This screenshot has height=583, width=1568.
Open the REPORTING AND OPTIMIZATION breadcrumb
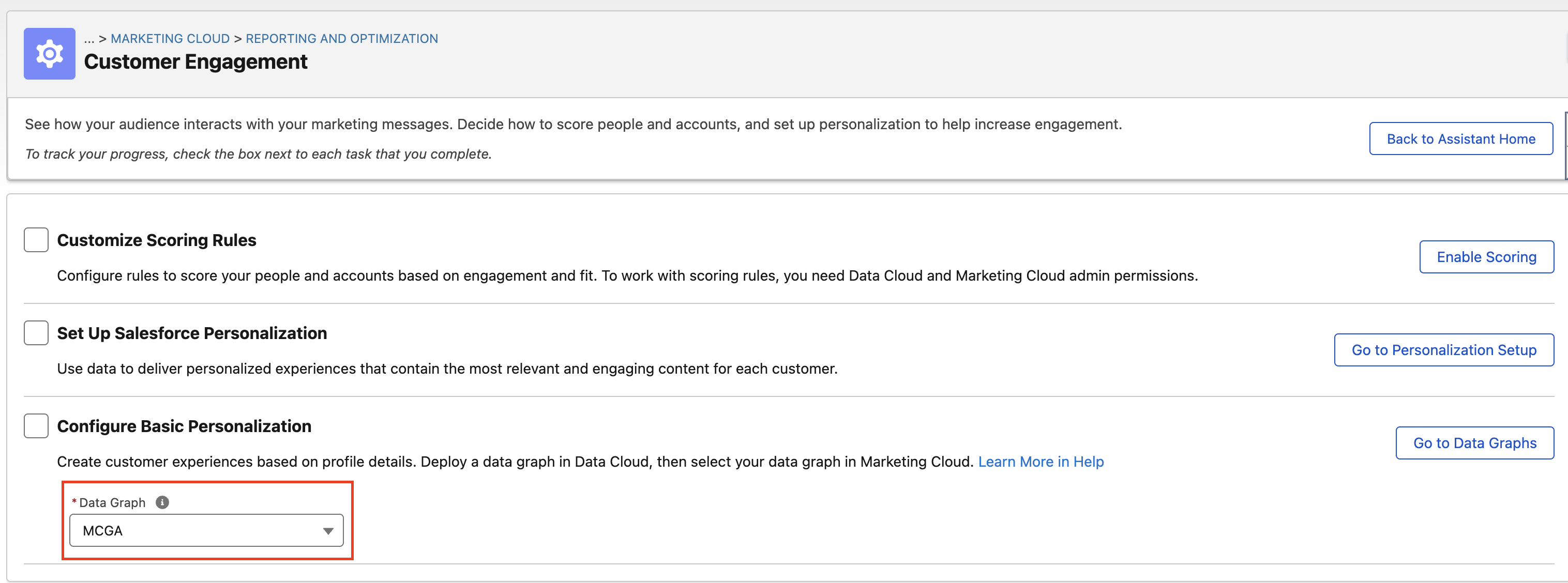[342, 38]
